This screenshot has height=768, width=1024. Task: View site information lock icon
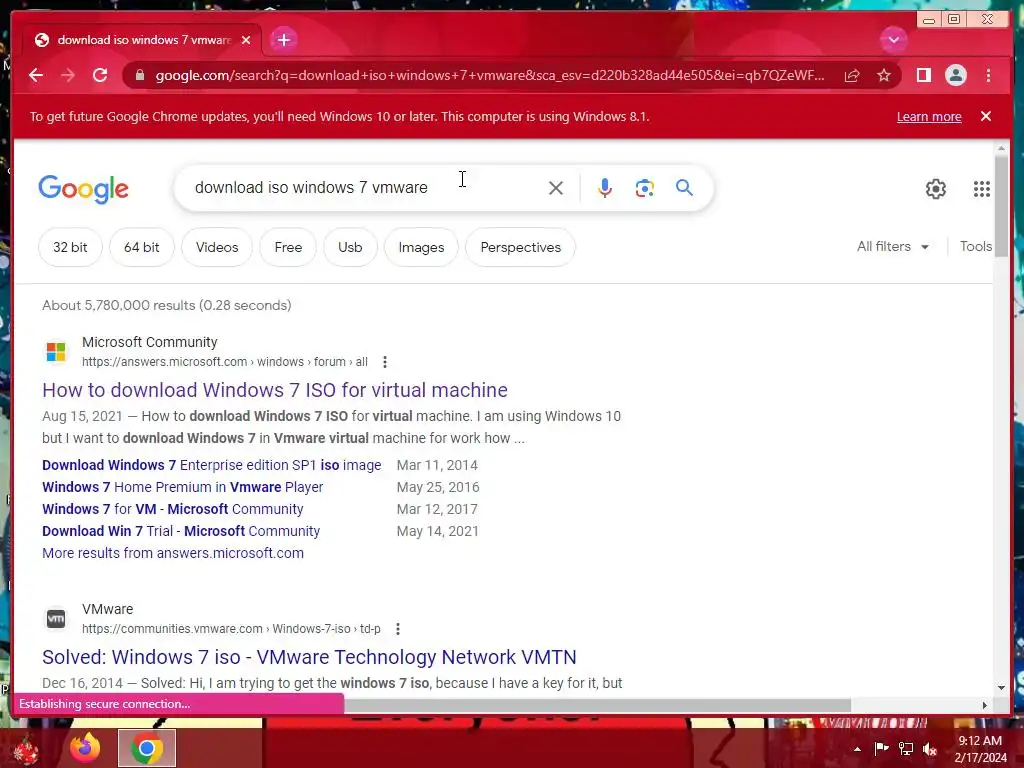tap(139, 75)
